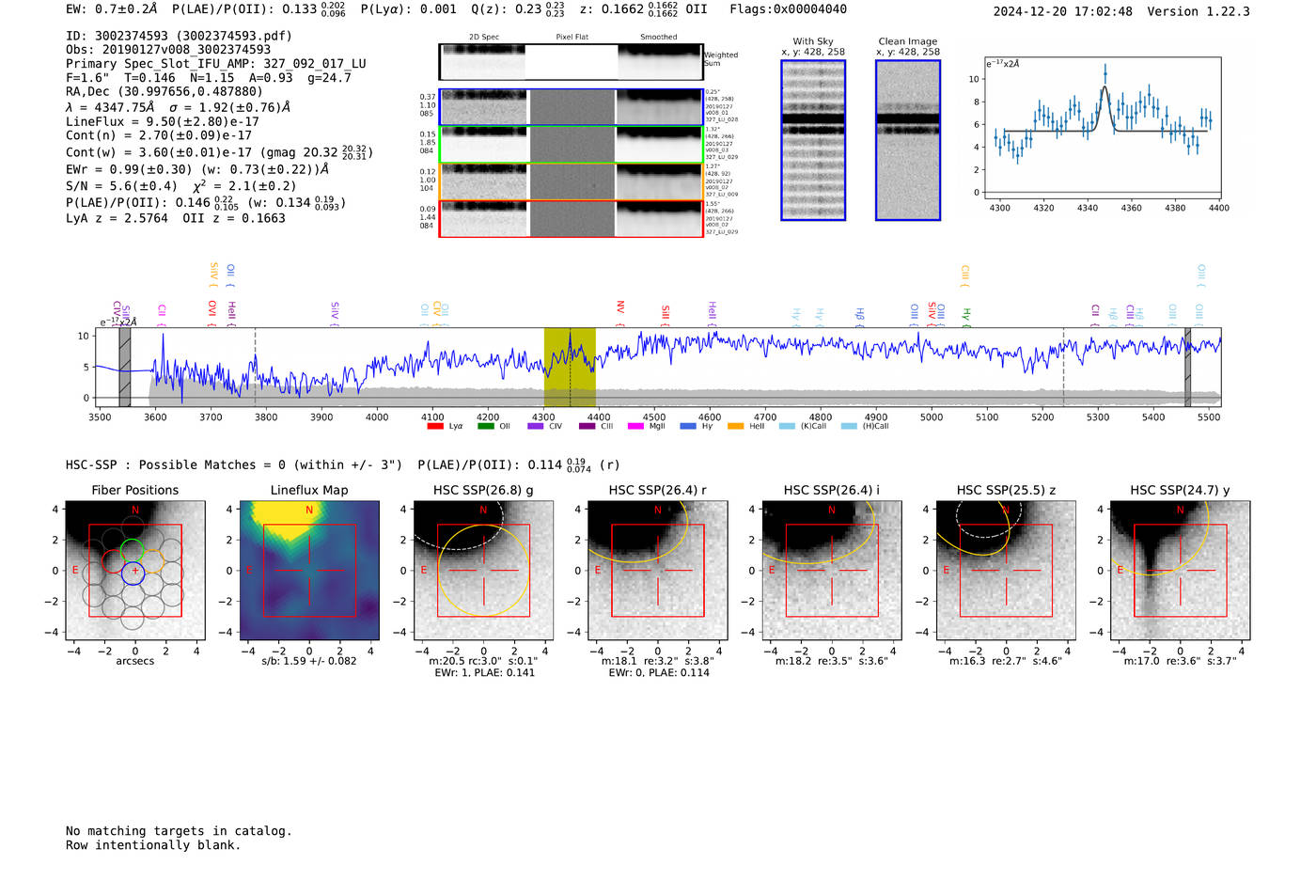Screen dimensions: 1316x896
Task: Open the HSC SSP(26.8) g cutout
Action: pos(483,571)
